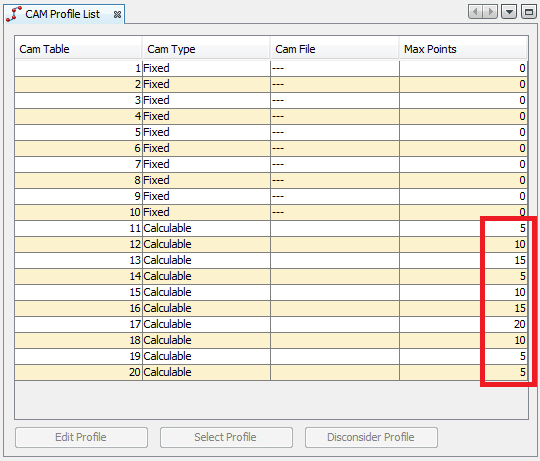Click the Select Profile button
Viewport: 540px width, 461px height.
pyautogui.click(x=226, y=437)
